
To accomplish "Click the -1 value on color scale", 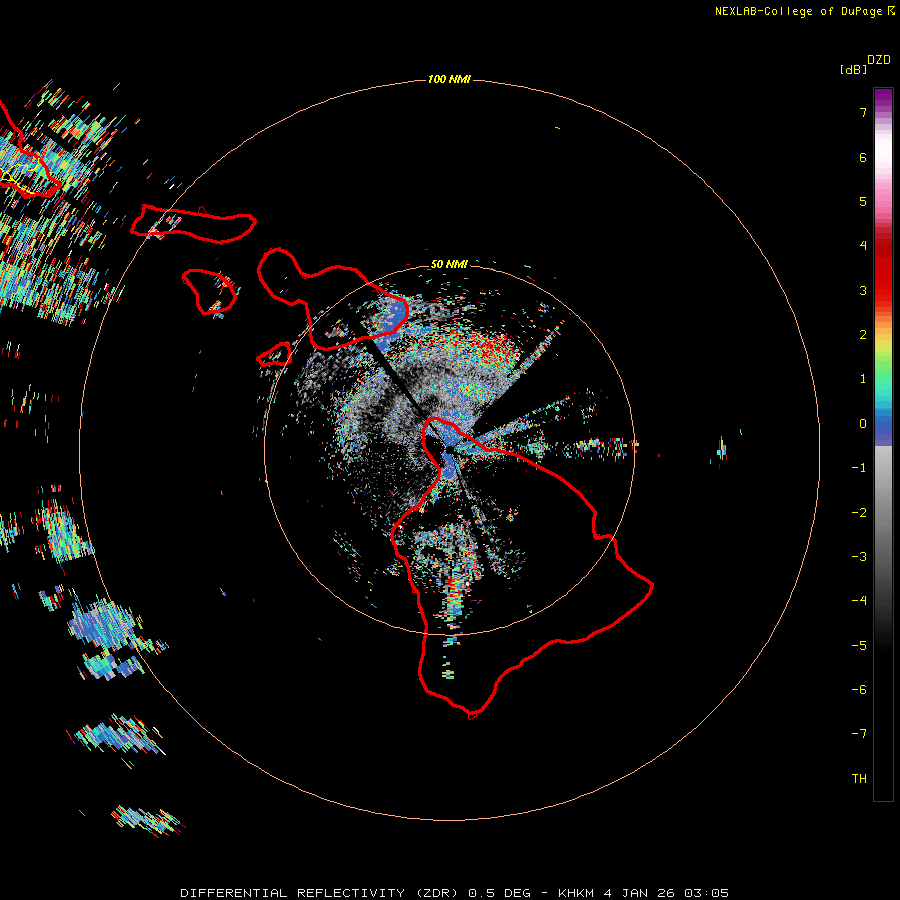I will click(x=859, y=468).
